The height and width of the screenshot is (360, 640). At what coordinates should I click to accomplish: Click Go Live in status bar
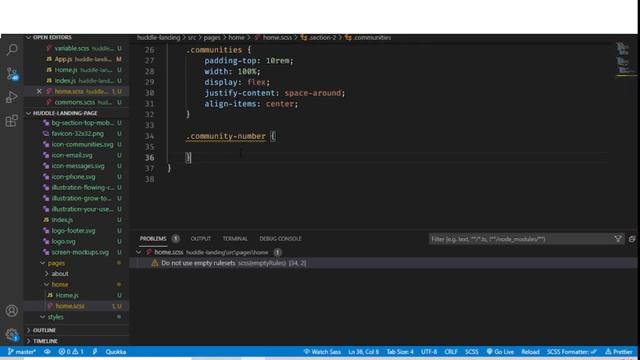500,352
